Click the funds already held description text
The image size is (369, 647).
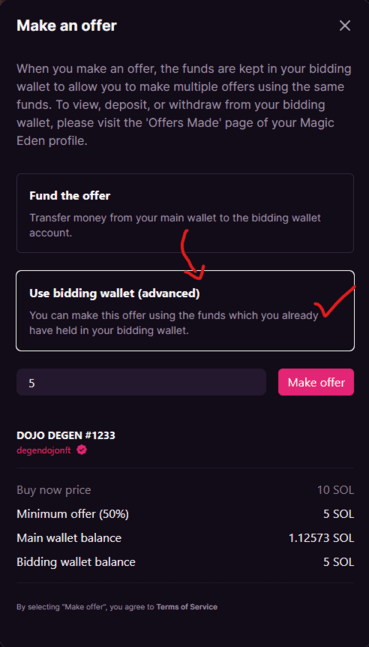tap(174, 323)
